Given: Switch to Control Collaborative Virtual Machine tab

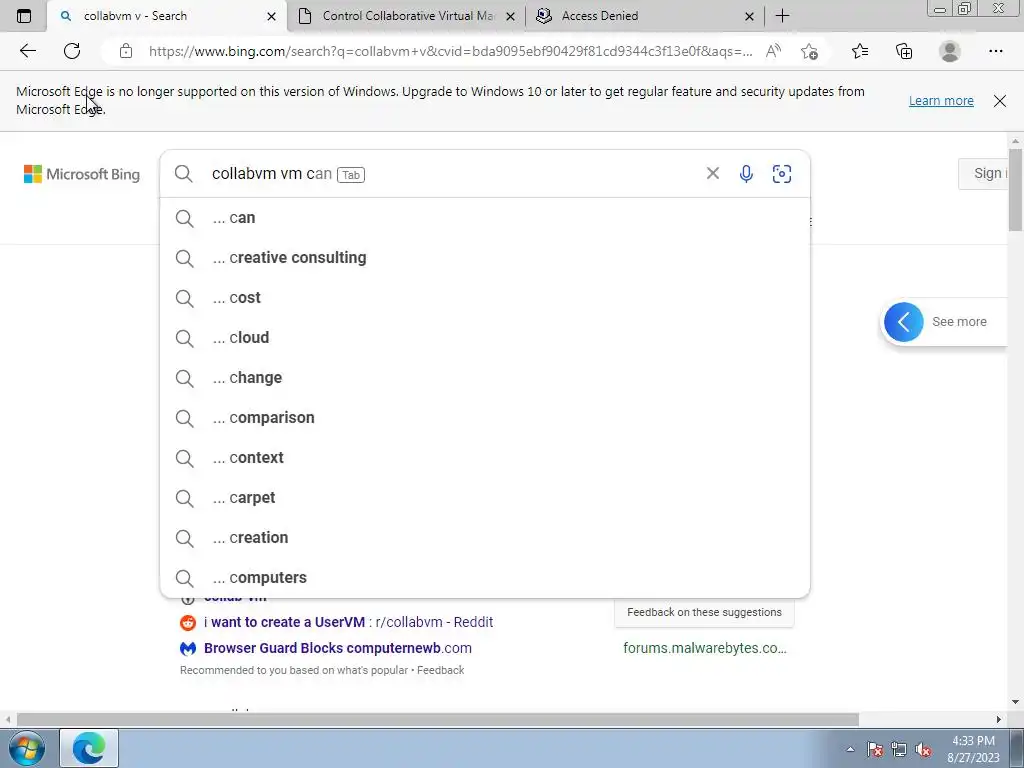Looking at the screenshot, I should click(x=406, y=16).
